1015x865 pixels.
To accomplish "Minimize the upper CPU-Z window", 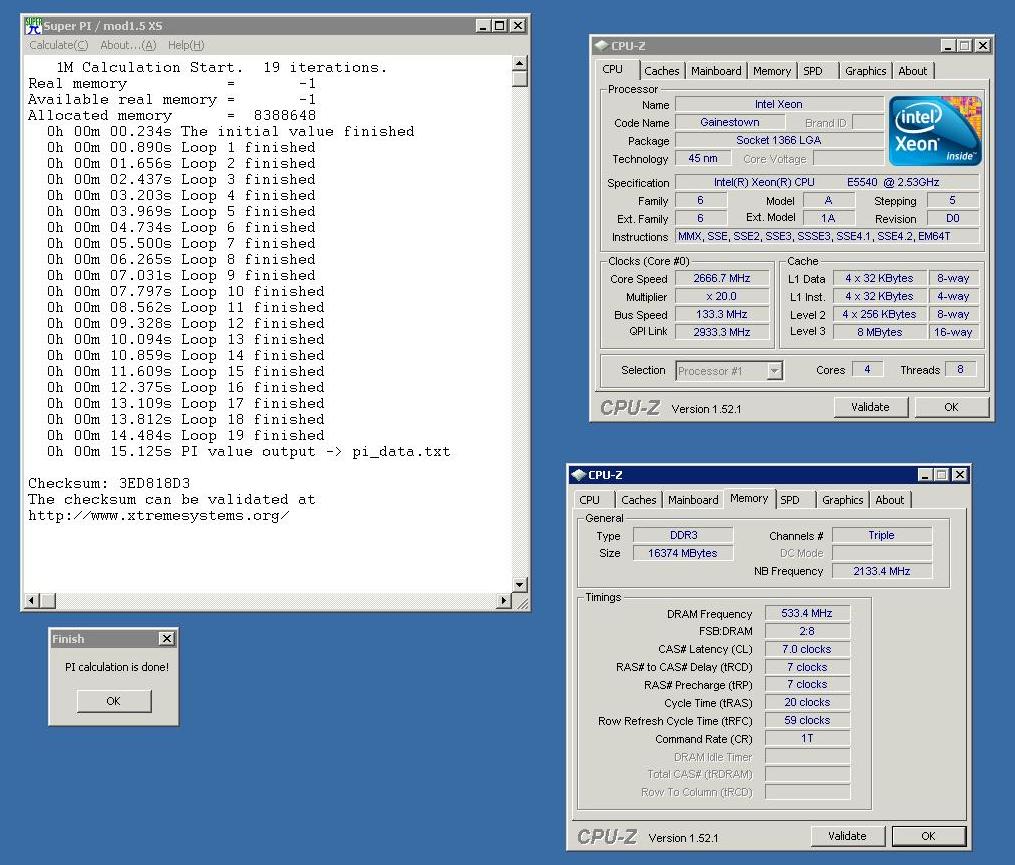I will pos(948,45).
